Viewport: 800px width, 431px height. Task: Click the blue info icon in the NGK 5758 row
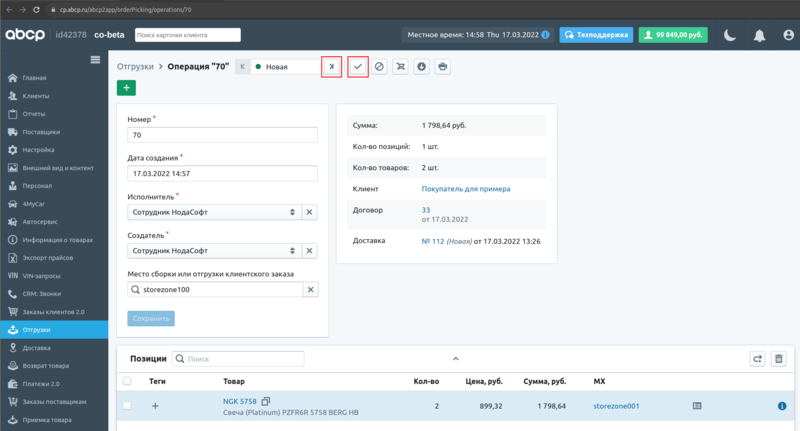(x=782, y=406)
